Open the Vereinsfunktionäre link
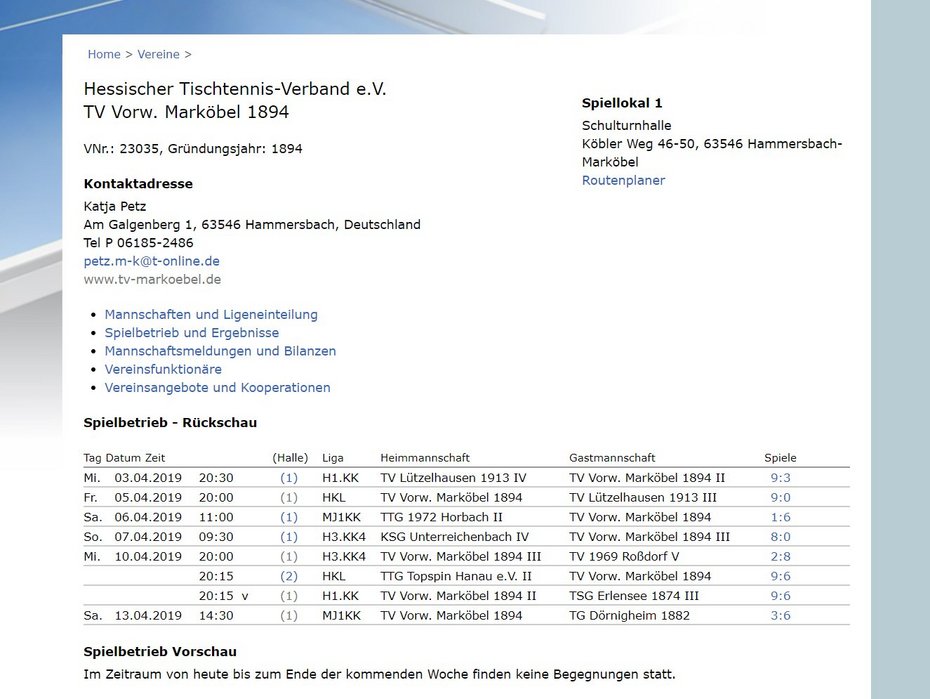930x699 pixels. tap(163, 369)
